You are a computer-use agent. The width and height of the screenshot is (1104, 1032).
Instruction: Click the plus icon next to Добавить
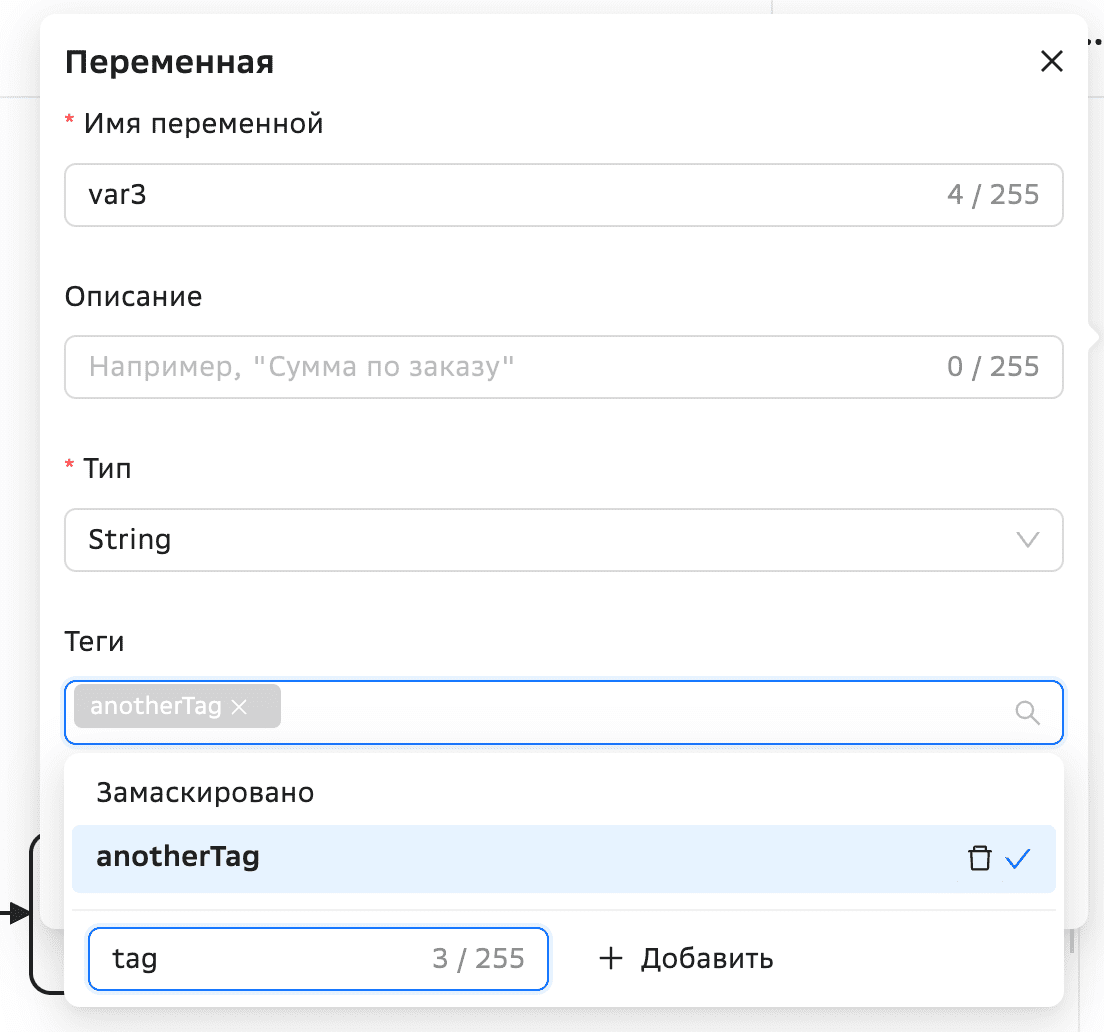610,958
